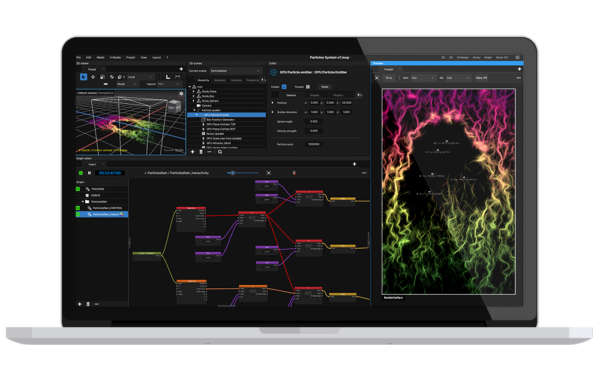
Task: Collapse the ParticlesRain folder in graph list
Action: click(83, 202)
